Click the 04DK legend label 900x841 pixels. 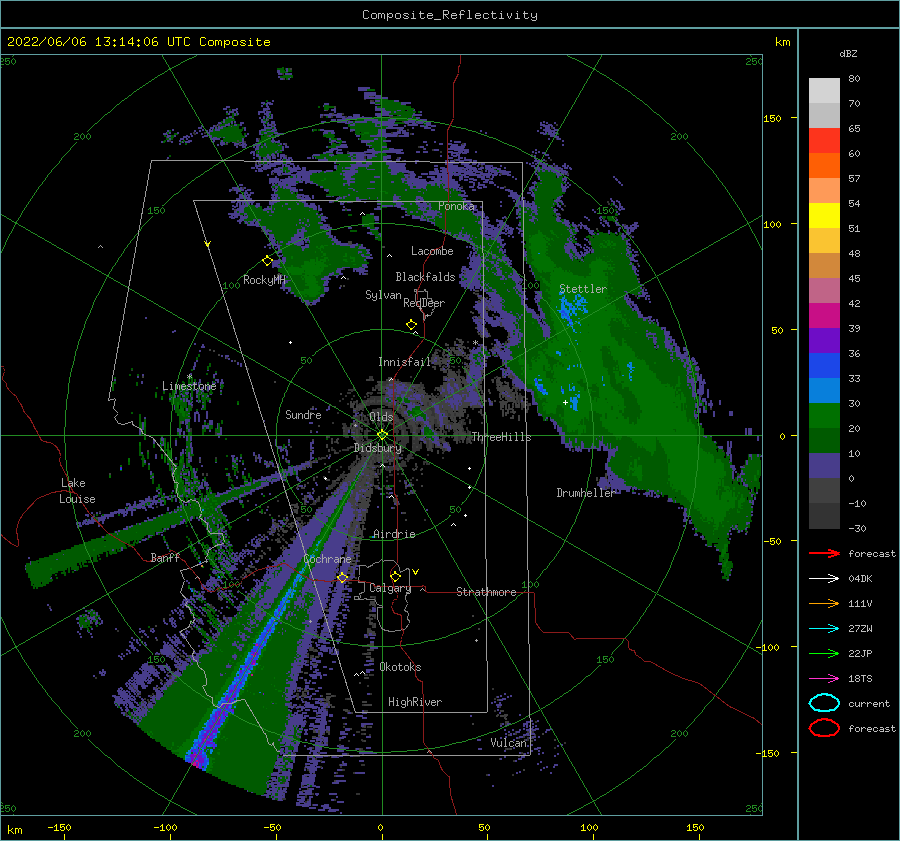(x=860, y=579)
